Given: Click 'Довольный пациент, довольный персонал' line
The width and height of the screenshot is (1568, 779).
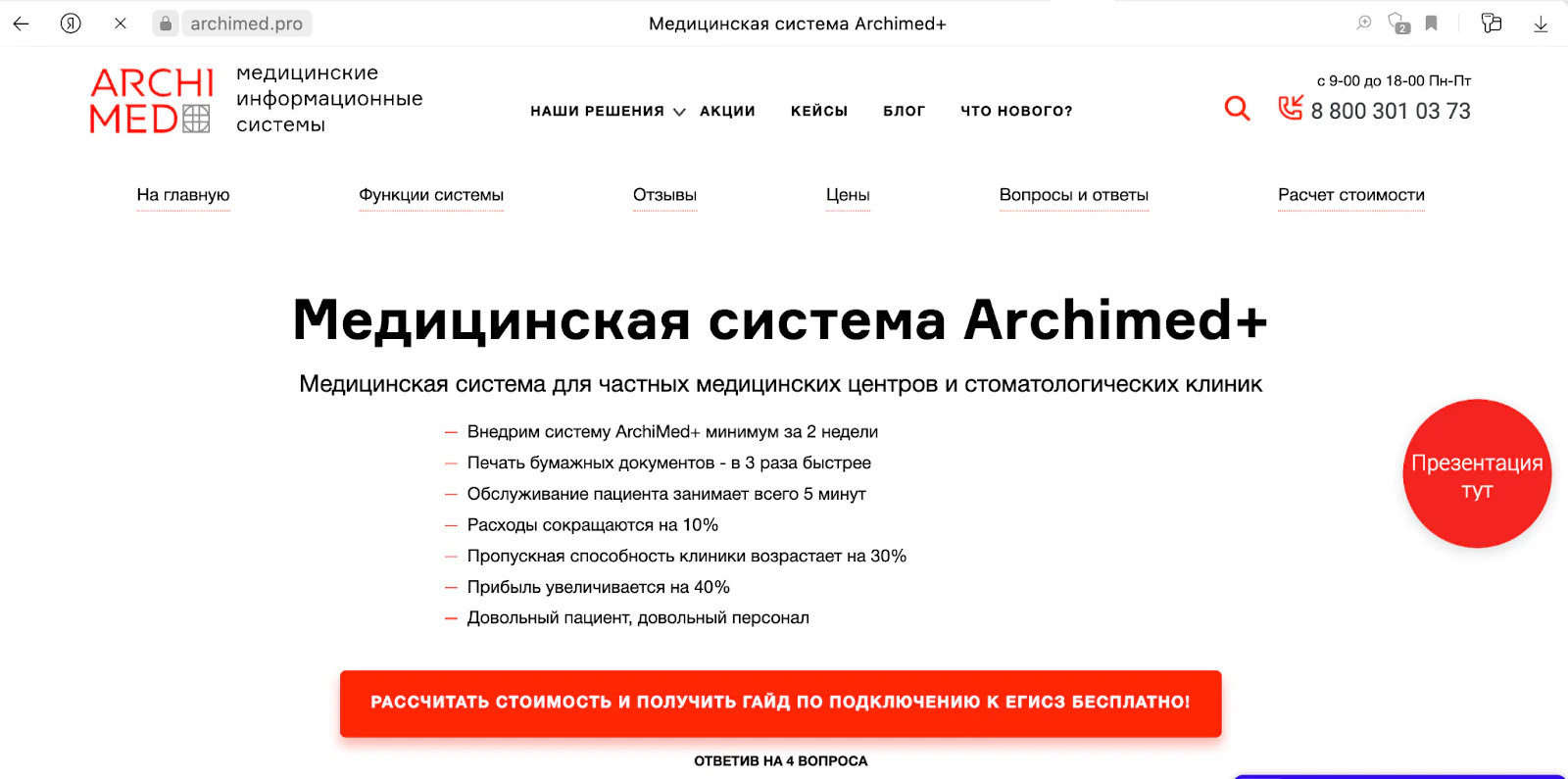Looking at the screenshot, I should pyautogui.click(x=638, y=618).
